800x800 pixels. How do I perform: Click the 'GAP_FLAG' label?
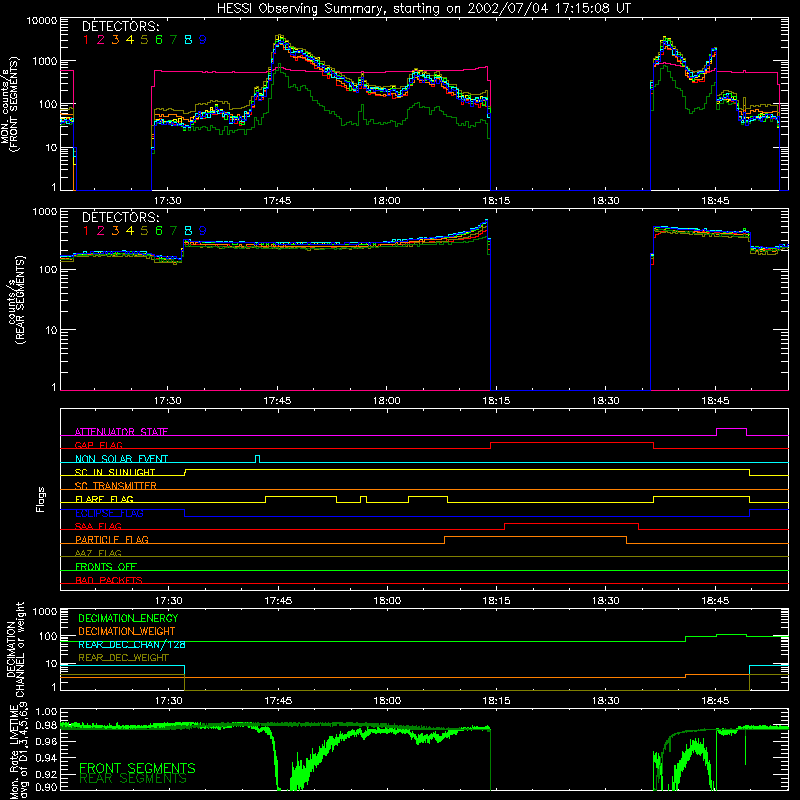(x=98, y=445)
